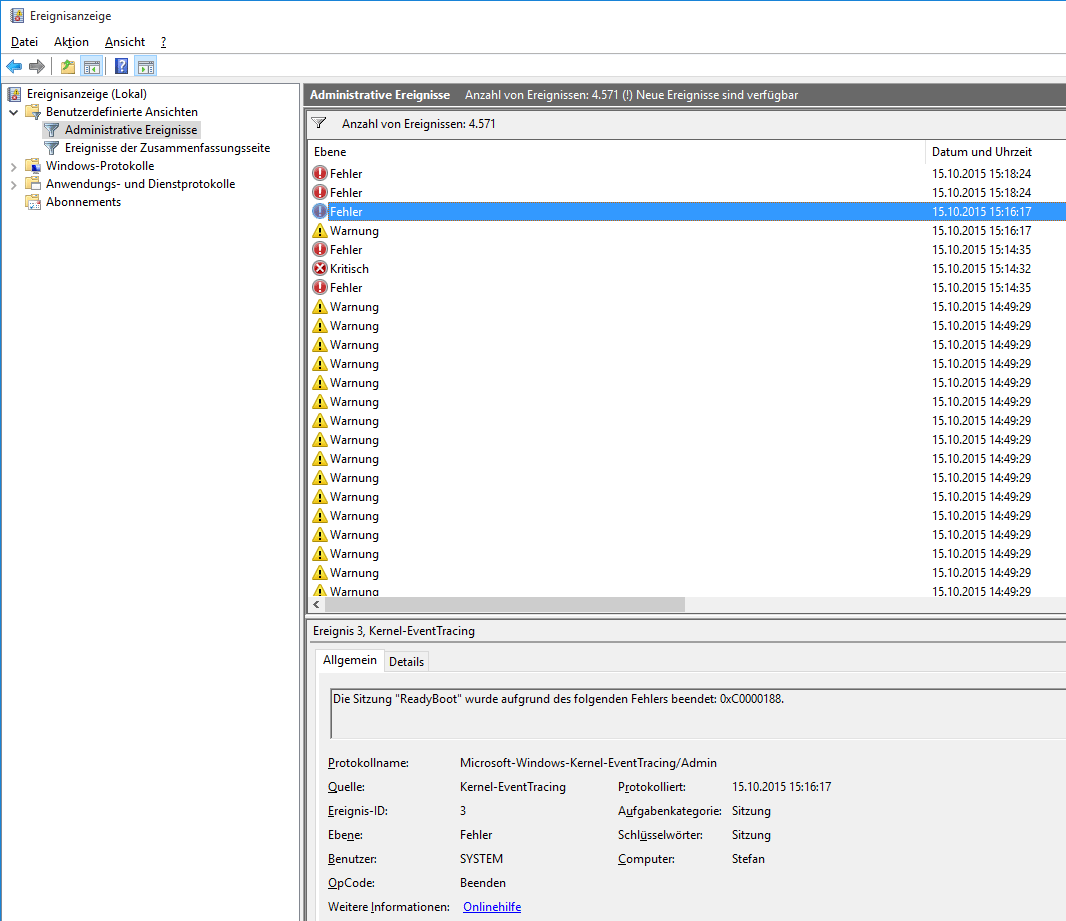Switch to the Allgemein tab
The width and height of the screenshot is (1066, 921).
[349, 660]
